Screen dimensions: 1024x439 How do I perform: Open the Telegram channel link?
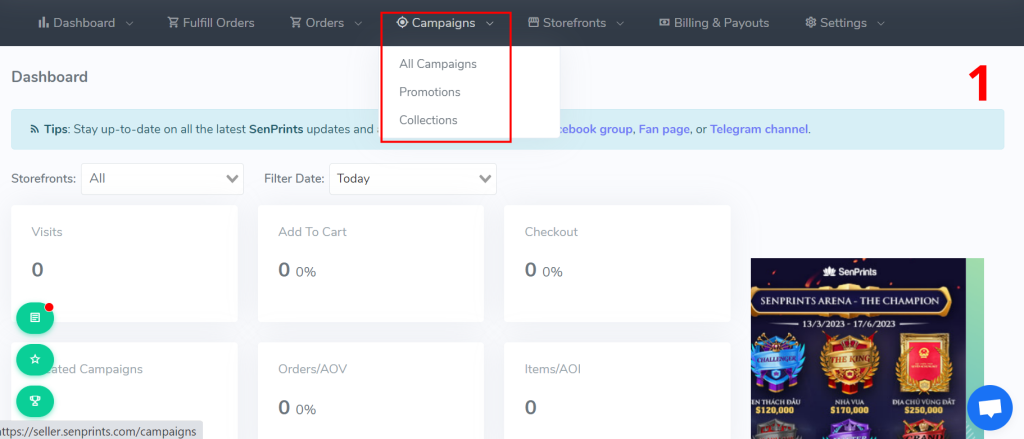(x=759, y=129)
